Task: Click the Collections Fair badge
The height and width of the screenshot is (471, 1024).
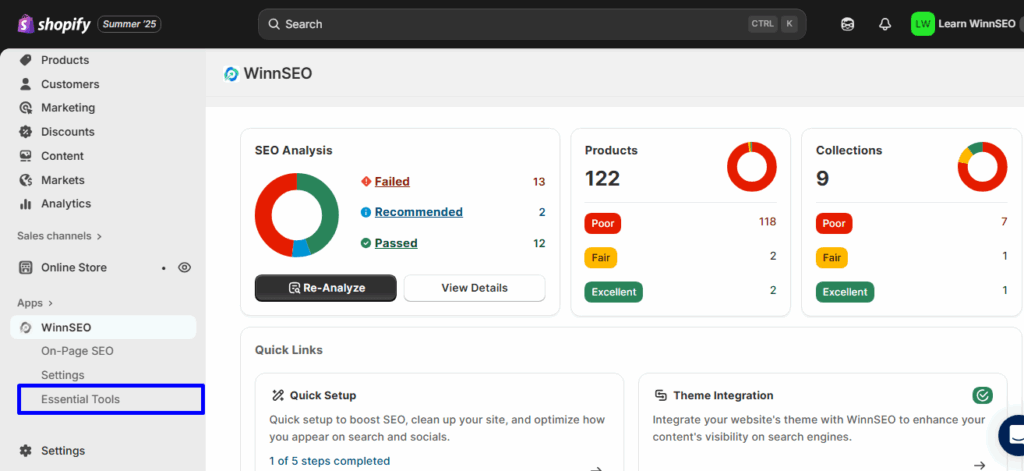Action: click(832, 257)
